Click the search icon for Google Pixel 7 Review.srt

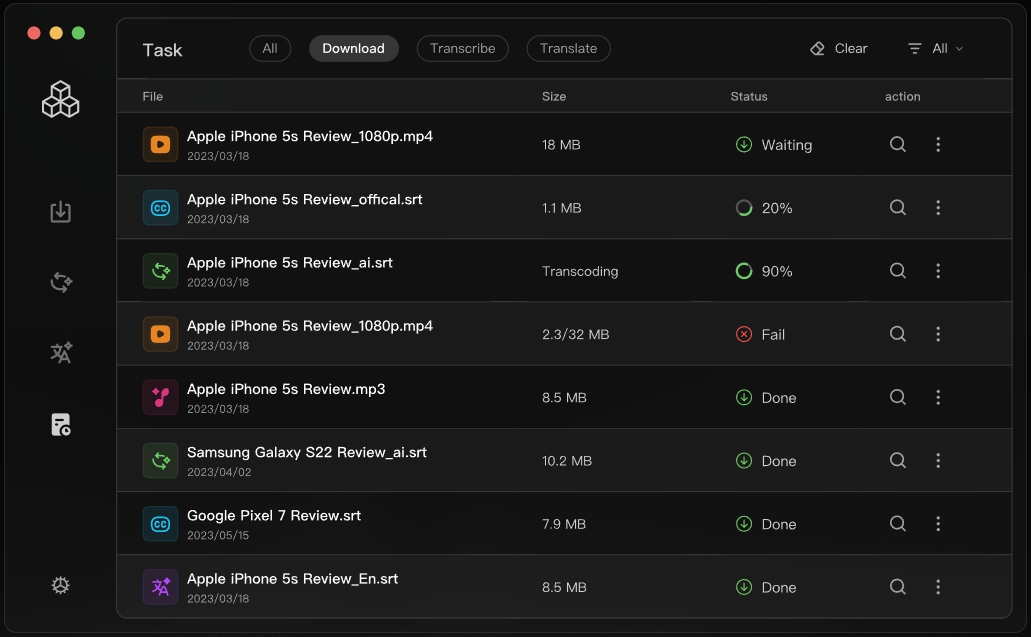pos(898,523)
